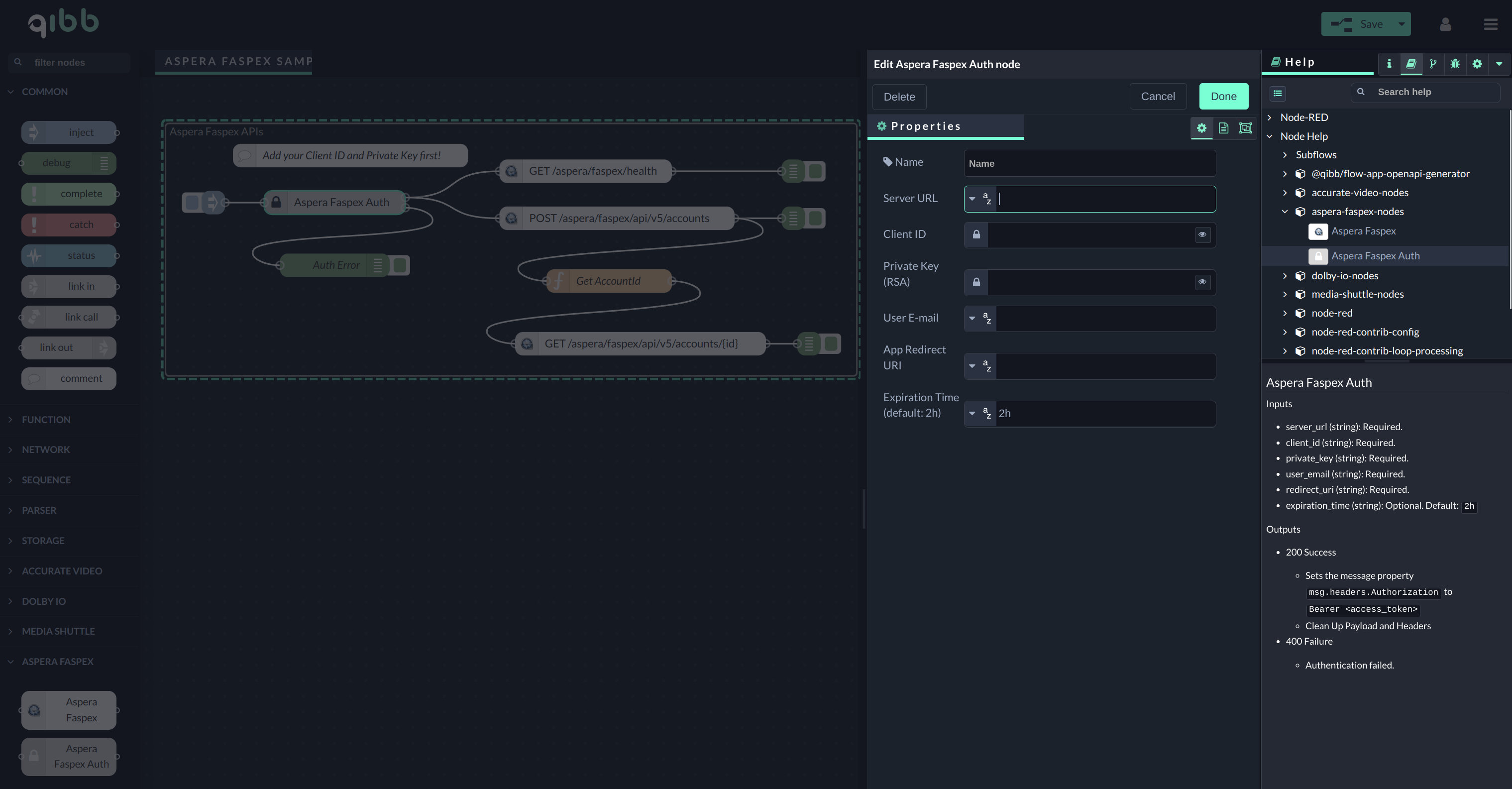The image size is (1512, 789).
Task: Open Server URL type dropdown
Action: pyautogui.click(x=979, y=199)
